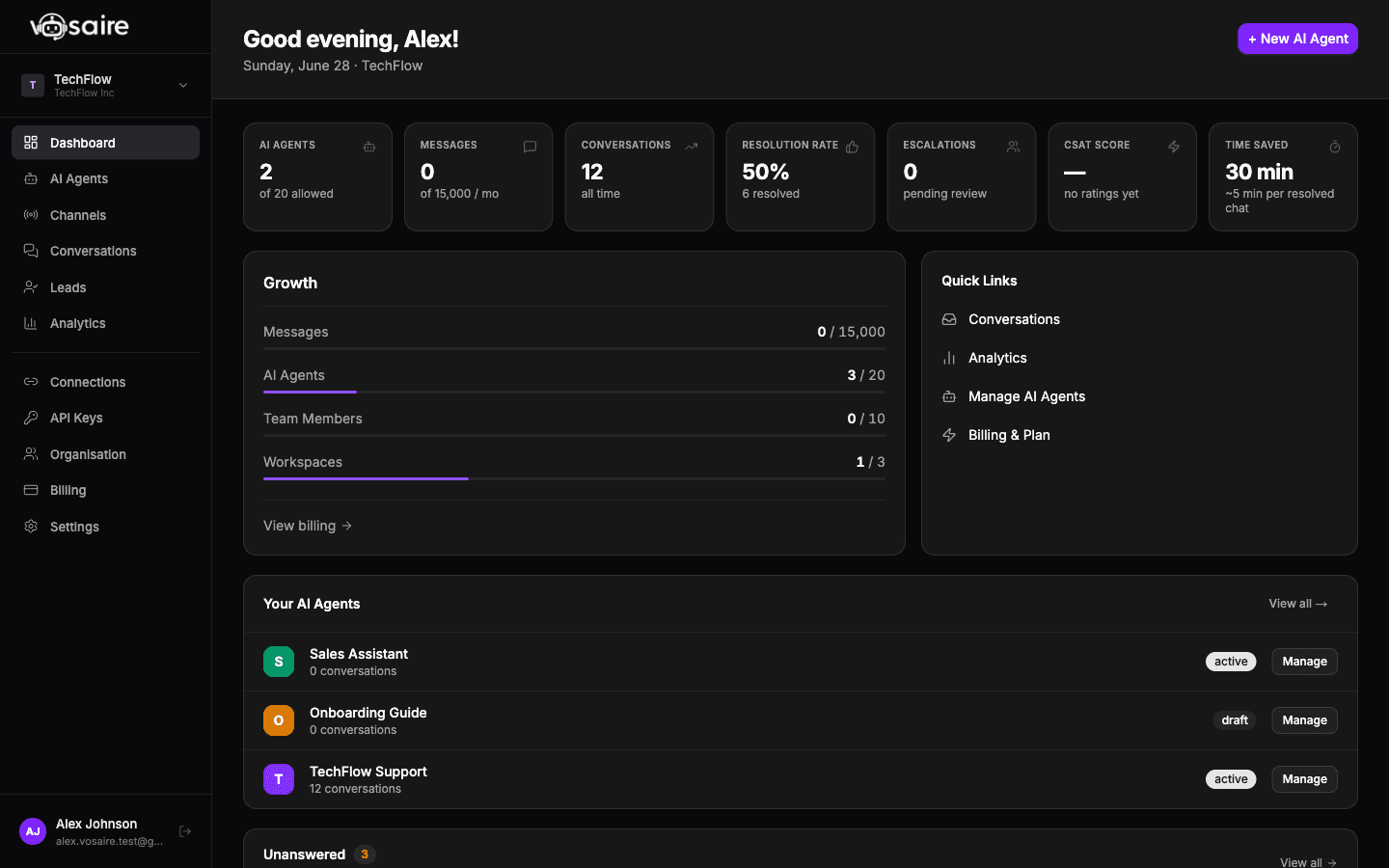Viewport: 1389px width, 868px height.
Task: Open Connections in the sidebar
Action: 105,382
